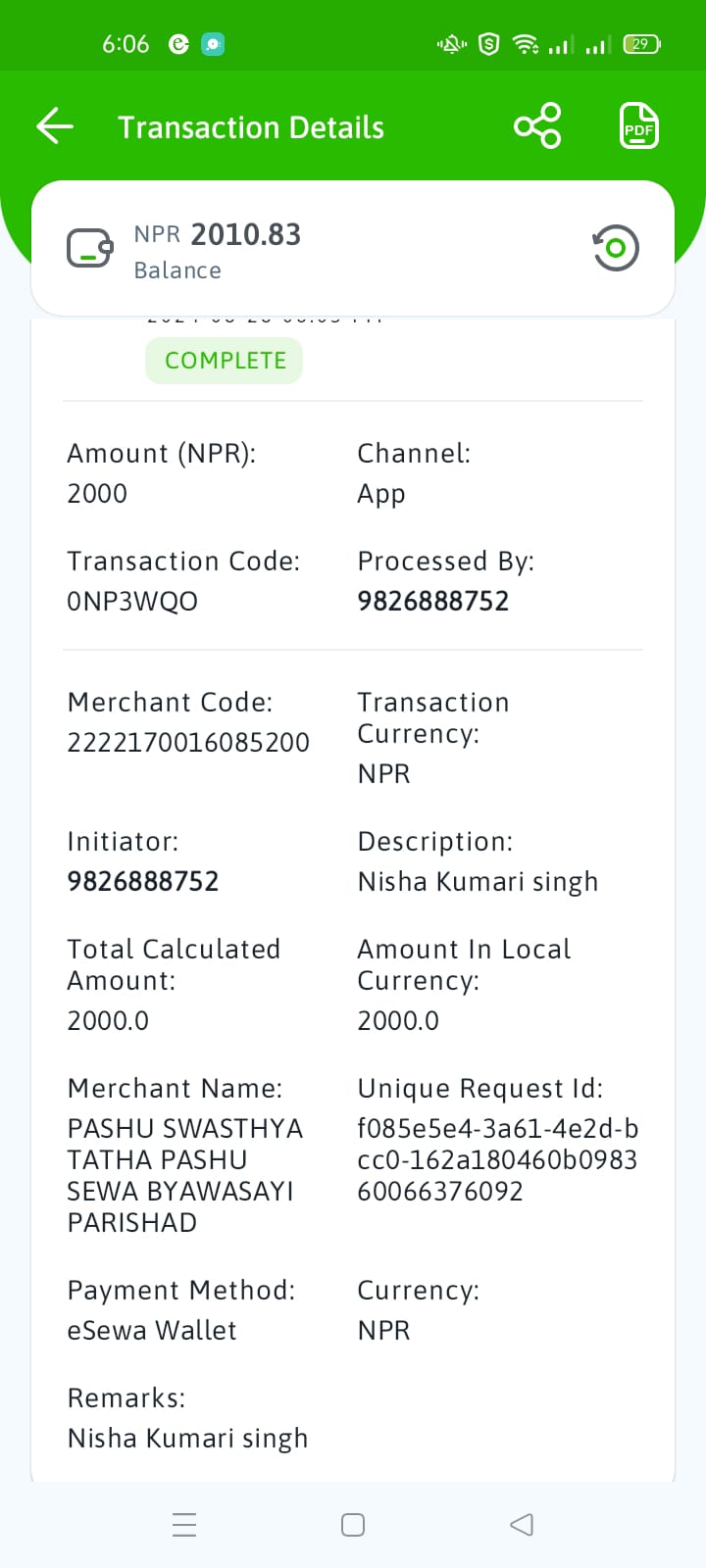Tap the battery indicator in status bar
Image resolution: width=706 pixels, height=1568 pixels.
tap(642, 44)
